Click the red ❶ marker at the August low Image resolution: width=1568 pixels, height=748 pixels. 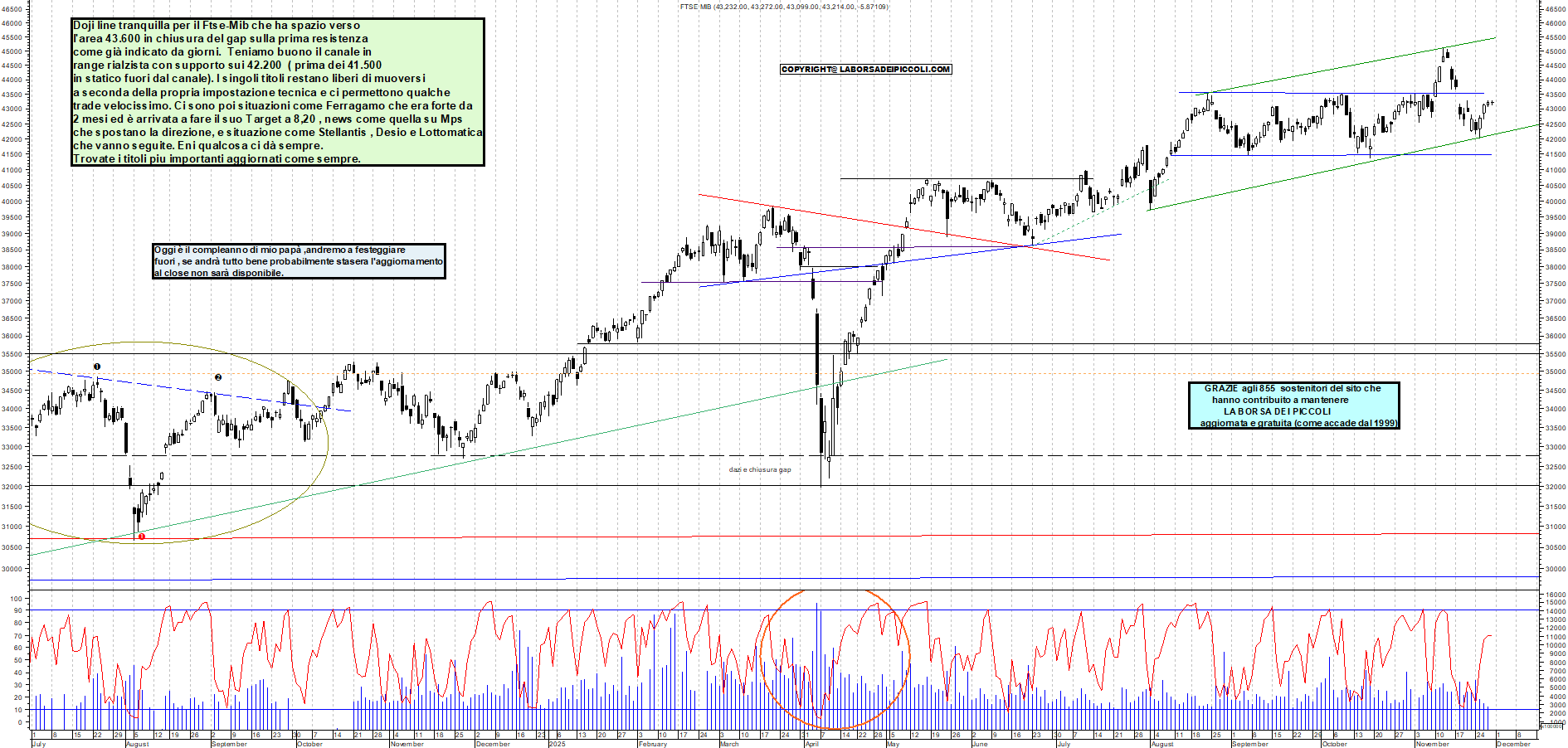141,537
